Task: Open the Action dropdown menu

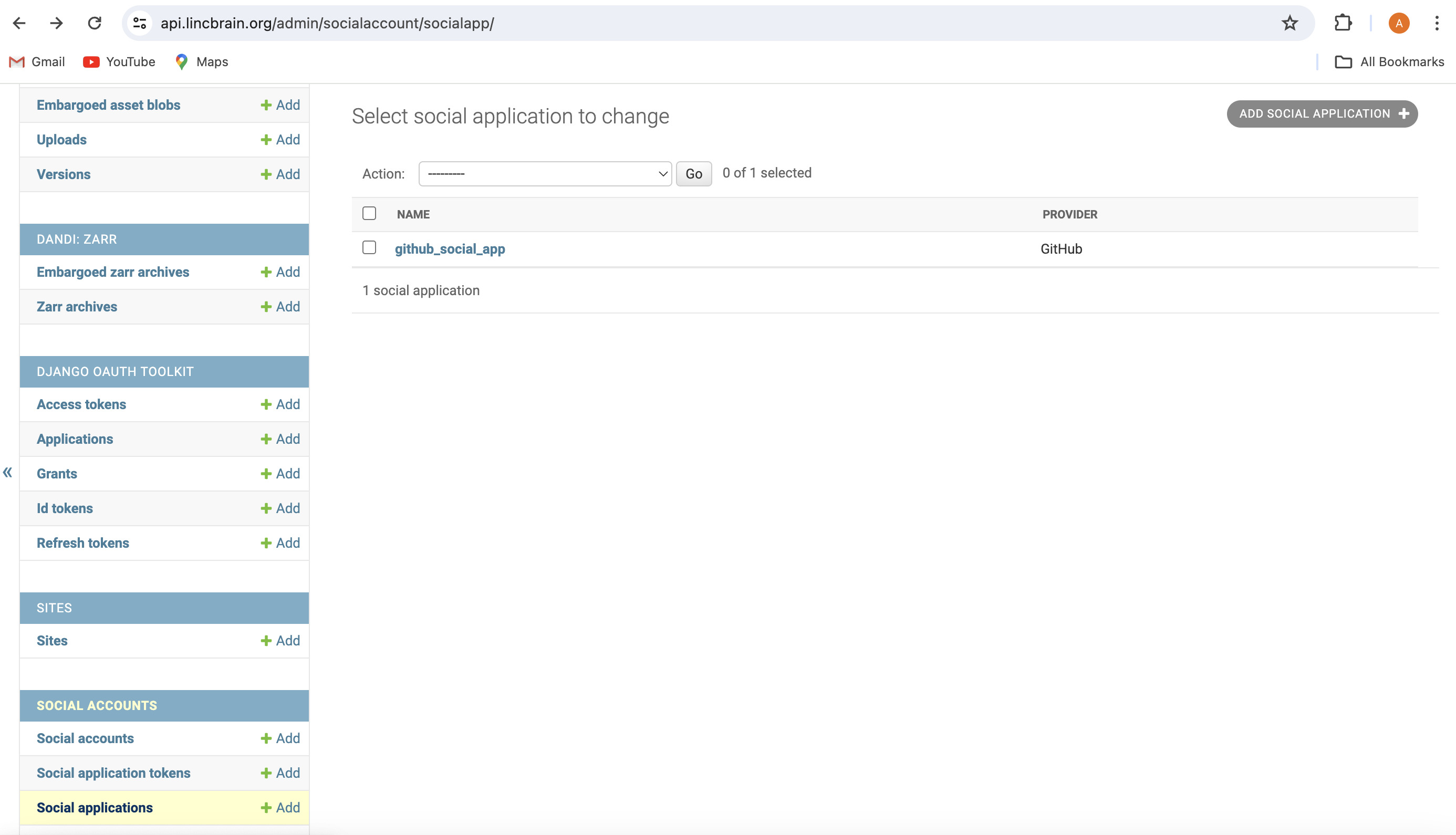Action: [x=545, y=174]
